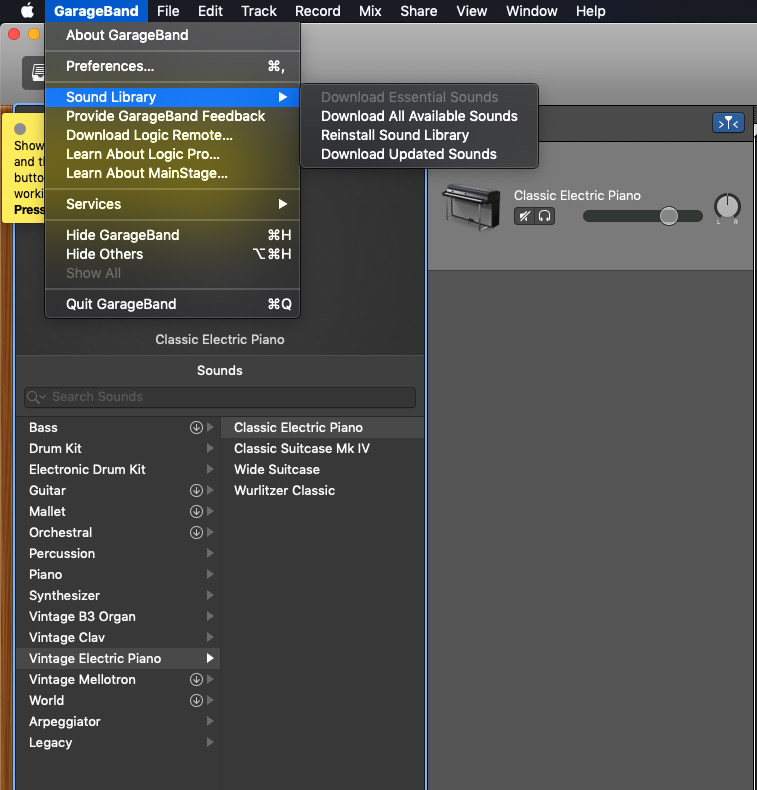757x790 pixels.
Task: Download additional Orchestral sounds
Action: coord(196,533)
